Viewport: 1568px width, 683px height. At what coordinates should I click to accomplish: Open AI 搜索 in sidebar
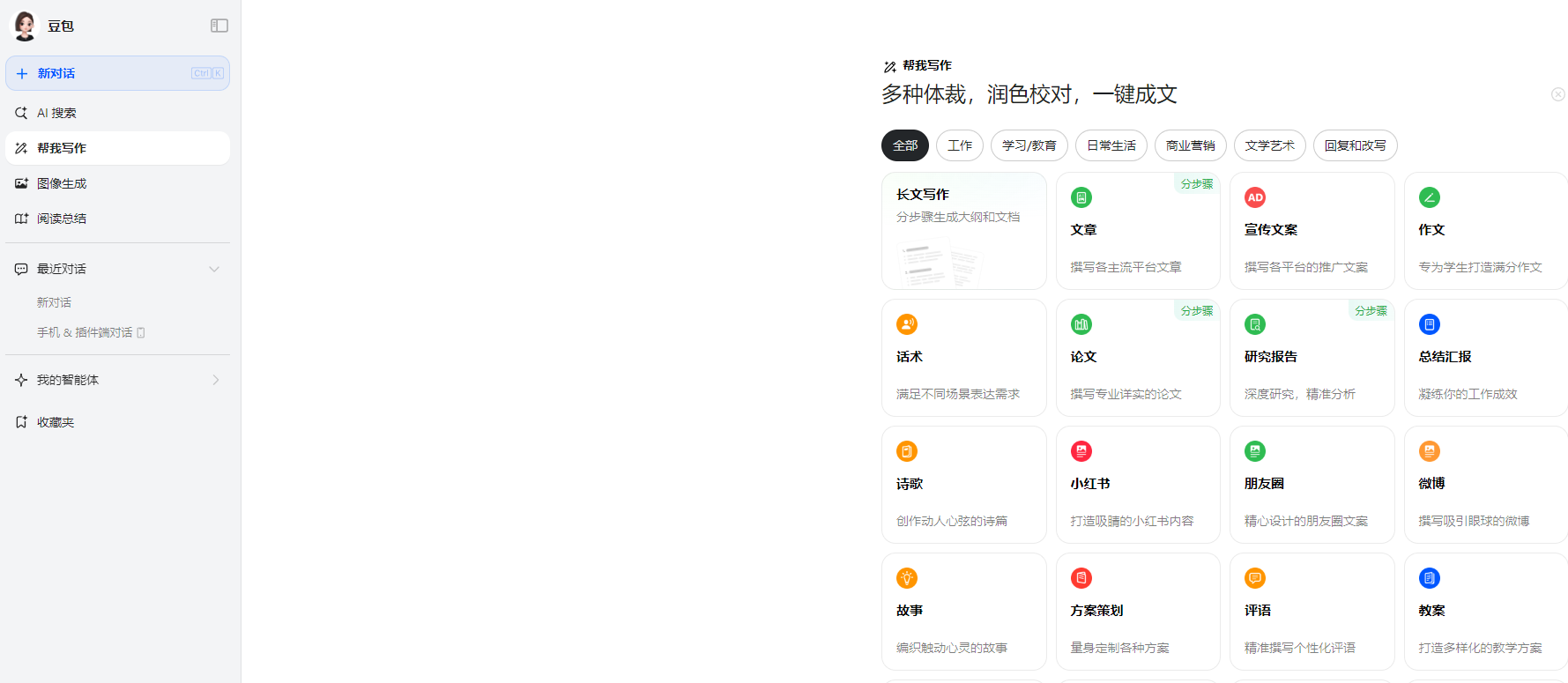56,113
